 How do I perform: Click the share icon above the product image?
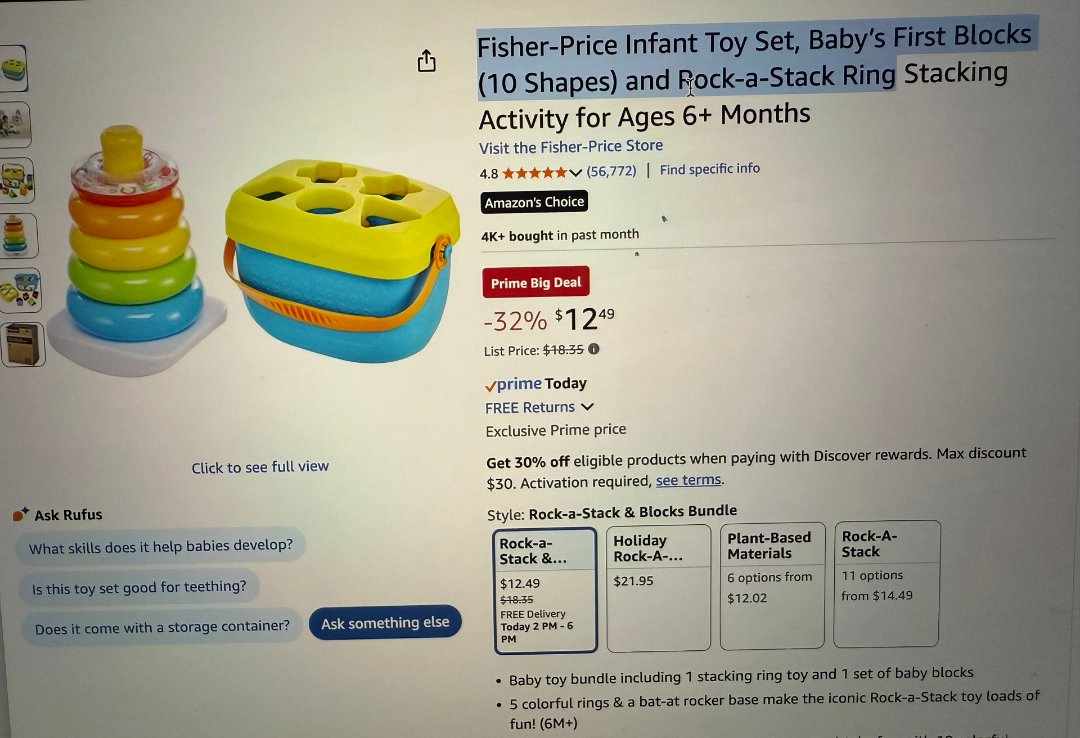pyautogui.click(x=427, y=61)
